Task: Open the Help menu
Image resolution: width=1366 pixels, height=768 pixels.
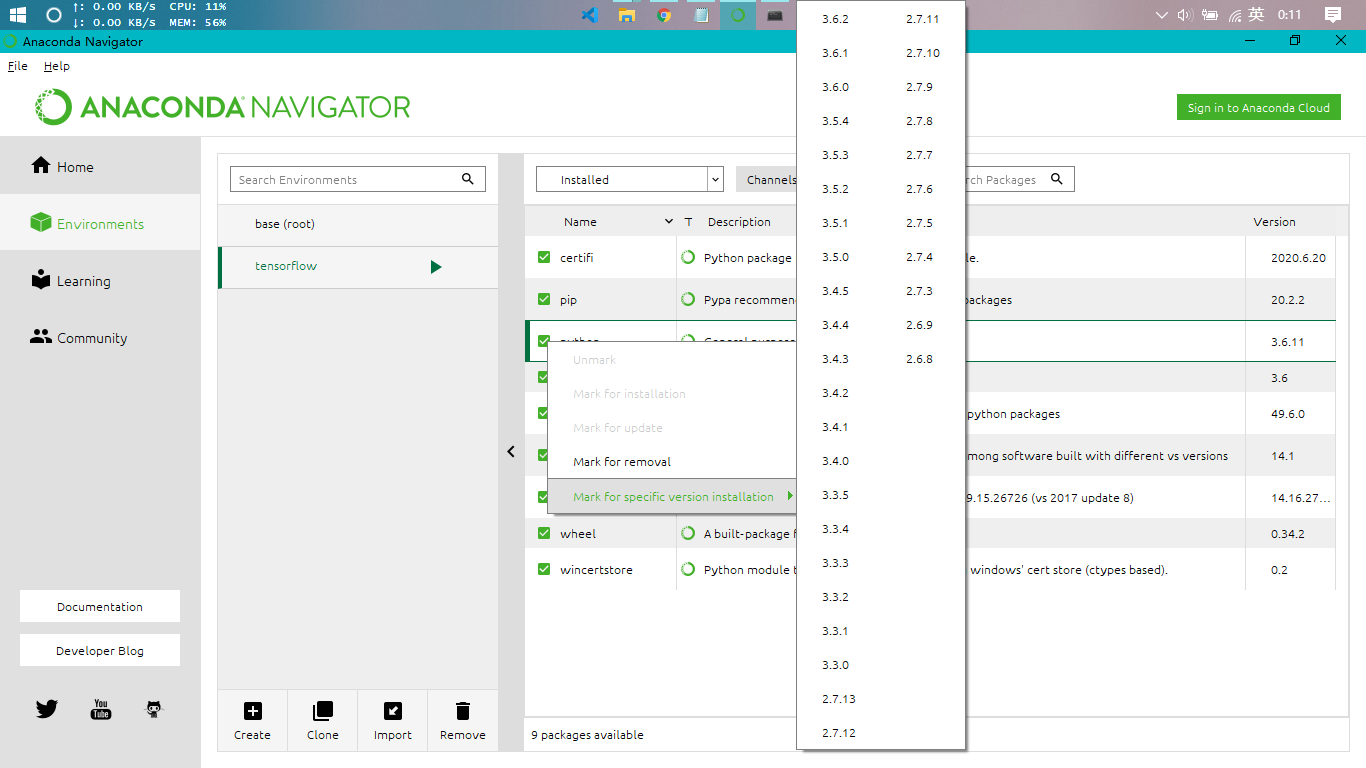Action: [x=57, y=66]
